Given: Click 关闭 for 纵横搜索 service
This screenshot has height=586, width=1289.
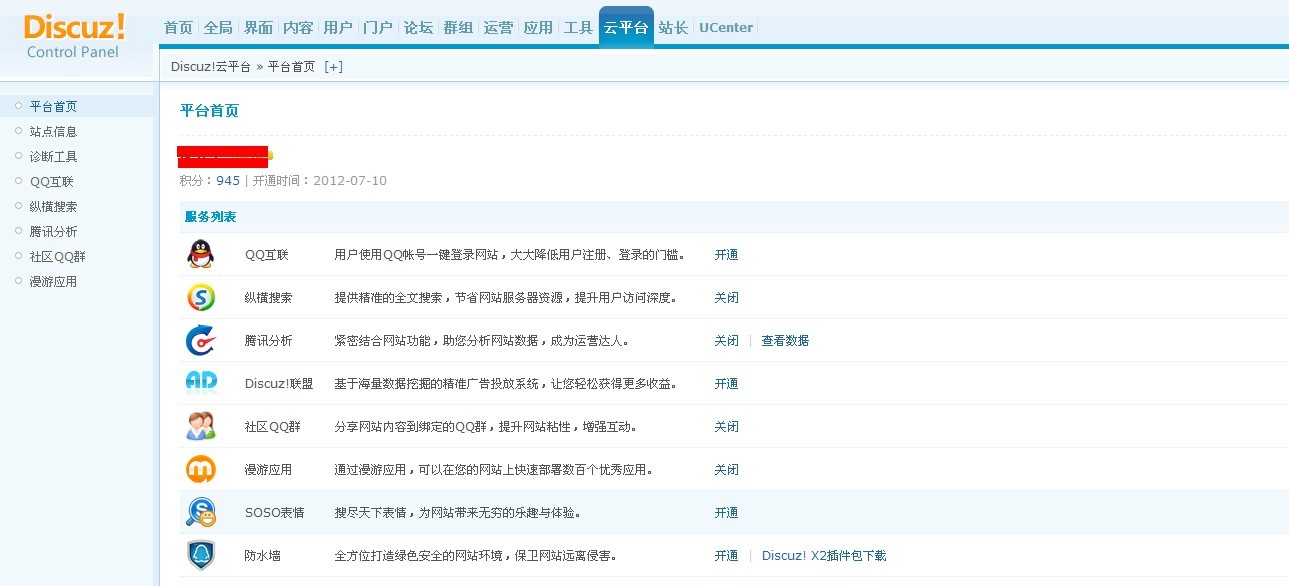Looking at the screenshot, I should pos(726,297).
